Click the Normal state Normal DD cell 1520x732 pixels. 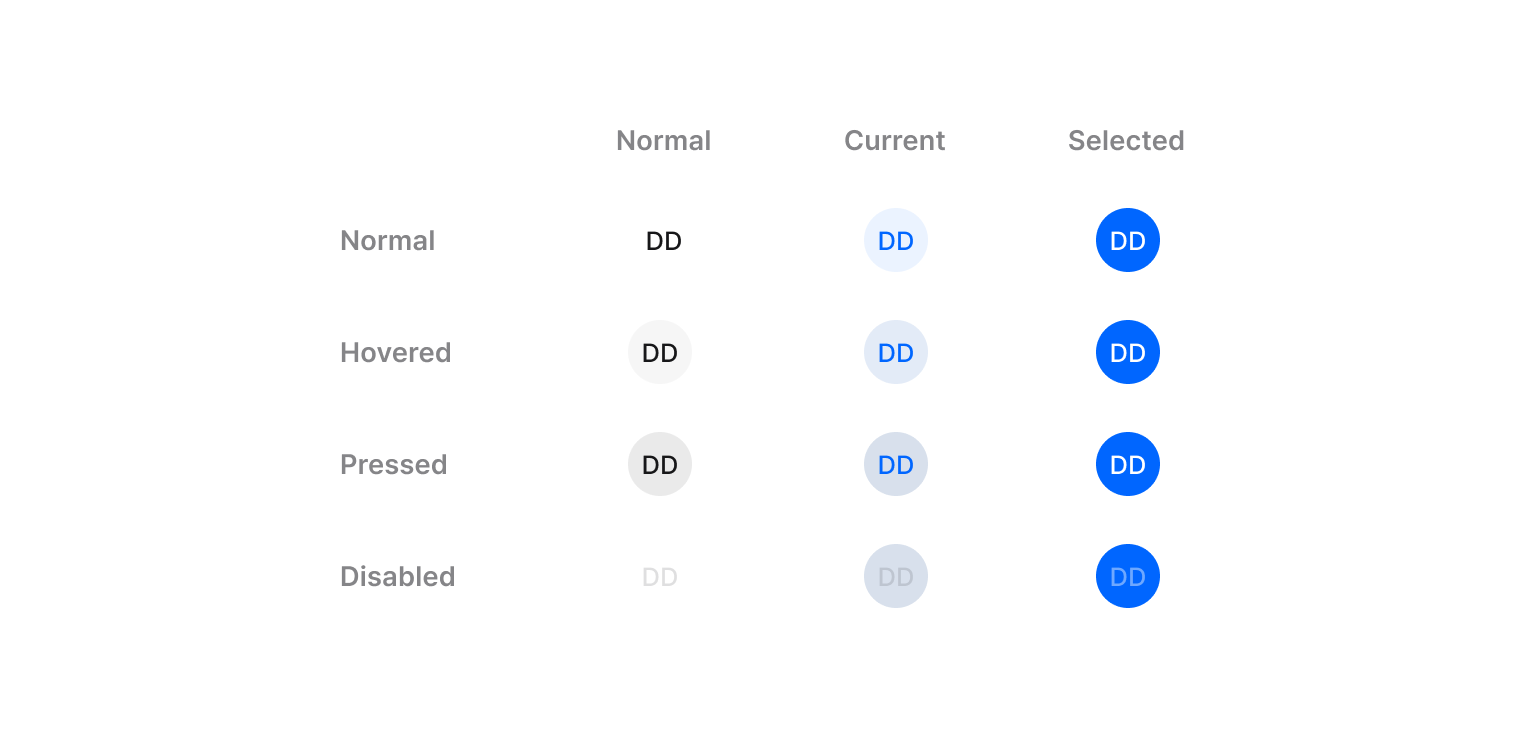tap(663, 241)
